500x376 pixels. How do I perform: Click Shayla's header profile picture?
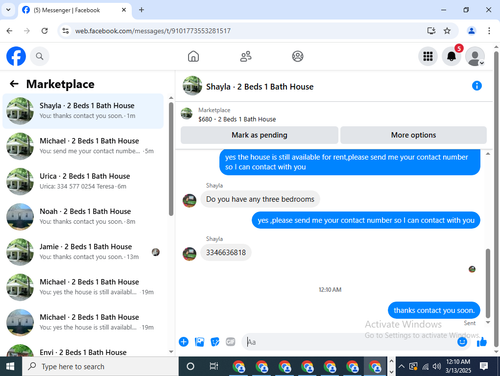pos(192,86)
